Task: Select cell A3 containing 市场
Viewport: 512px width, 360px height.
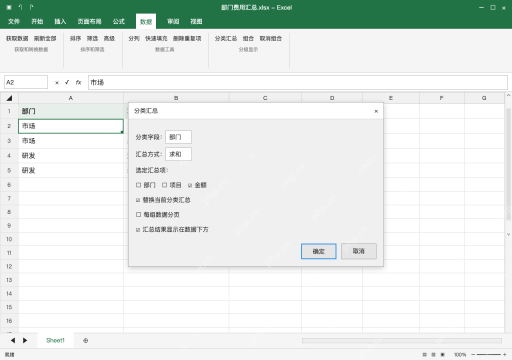Action: pyautogui.click(x=71, y=141)
